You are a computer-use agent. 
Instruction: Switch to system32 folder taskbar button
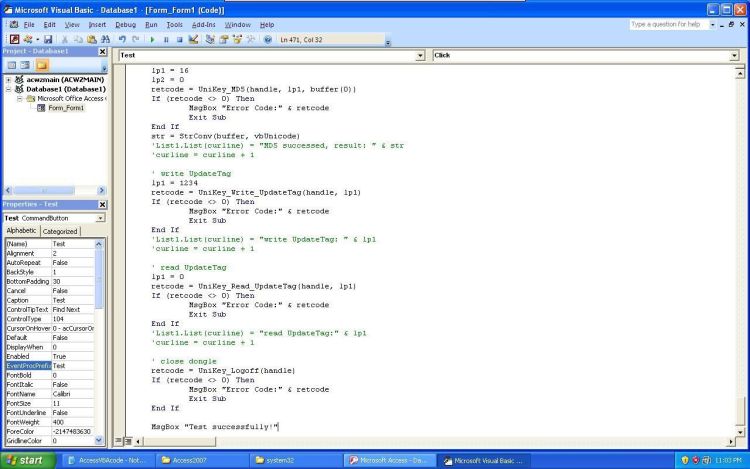(295, 460)
